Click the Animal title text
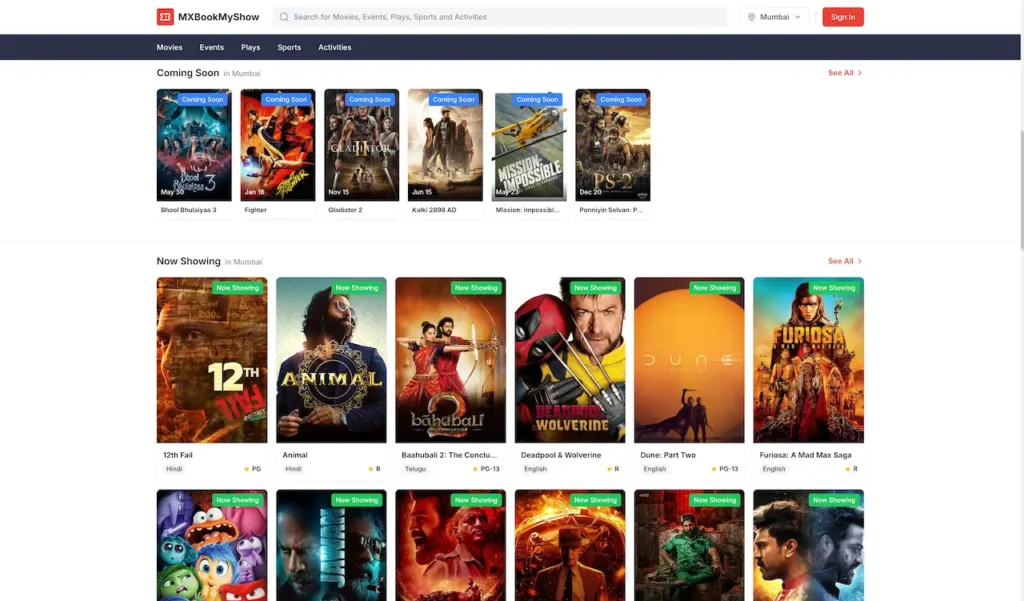 [x=295, y=455]
